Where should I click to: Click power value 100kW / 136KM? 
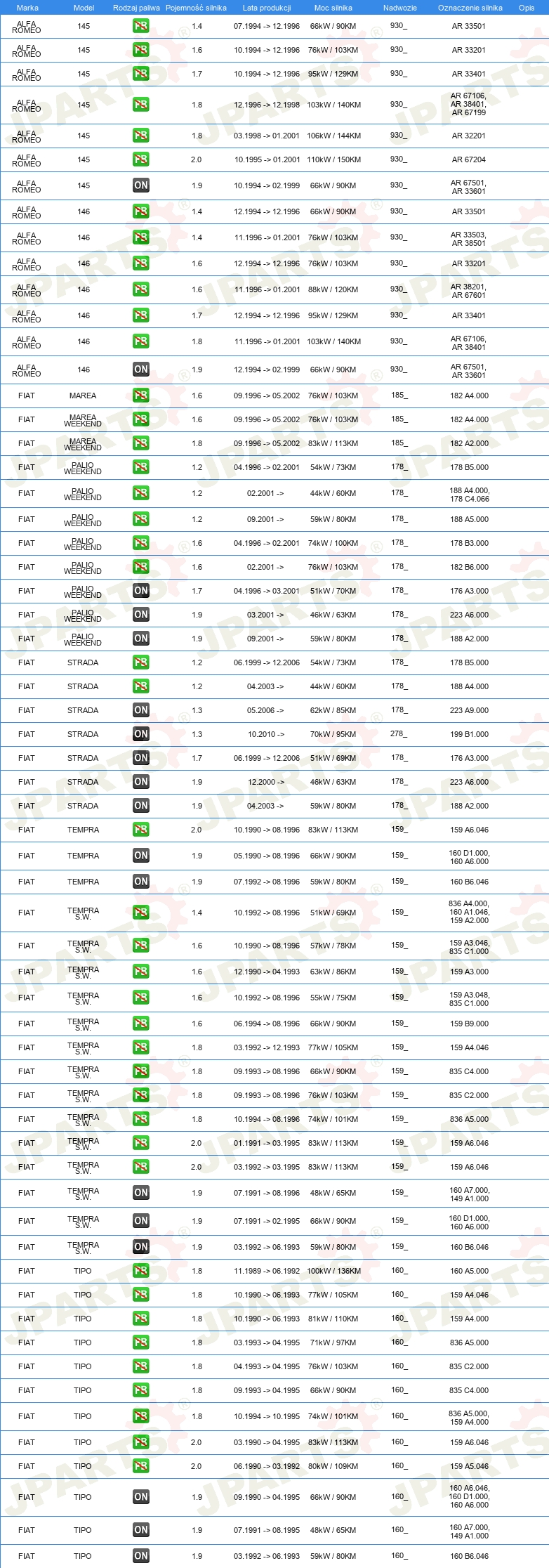[333, 1271]
